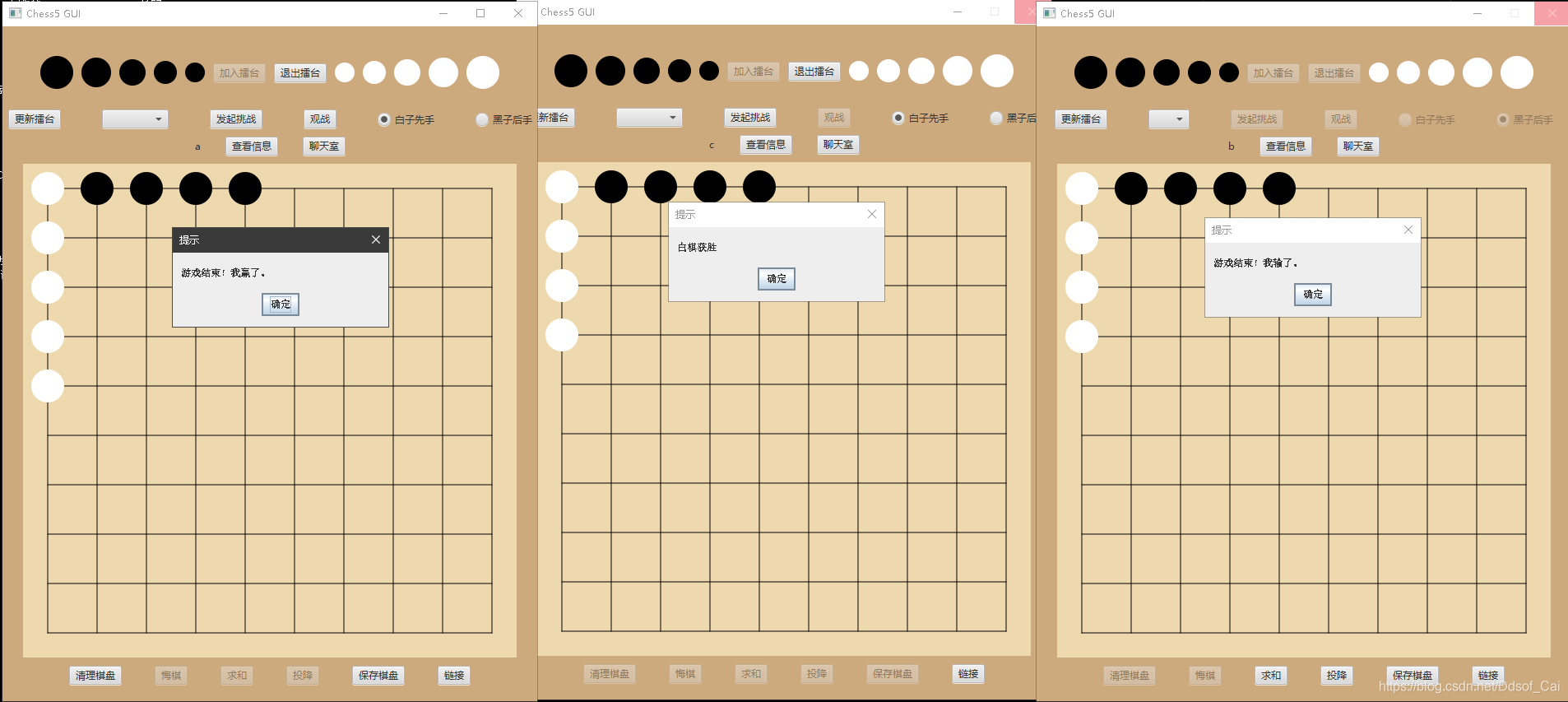The image size is (1568, 702).
Task: Click 观战 in the left window
Action: click(320, 119)
